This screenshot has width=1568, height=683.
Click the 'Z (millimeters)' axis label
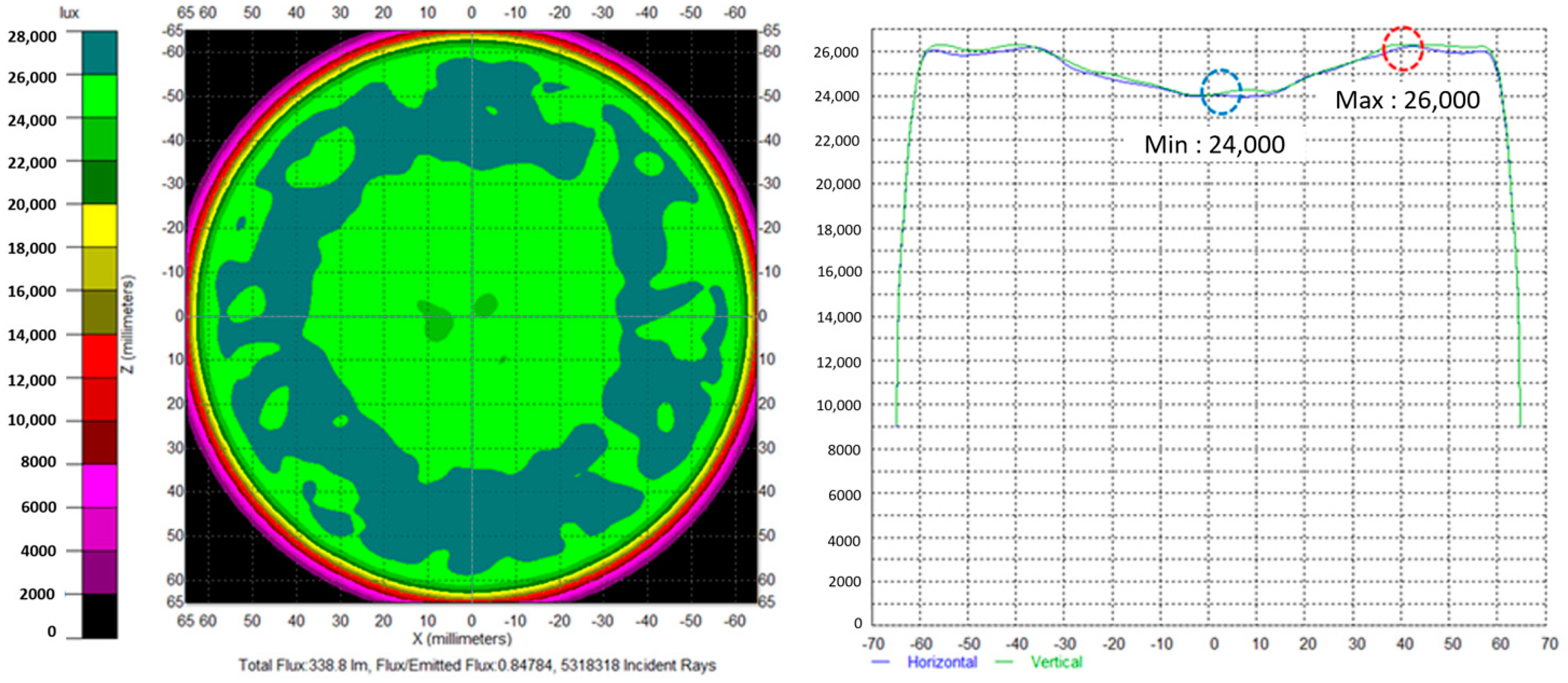[x=129, y=325]
